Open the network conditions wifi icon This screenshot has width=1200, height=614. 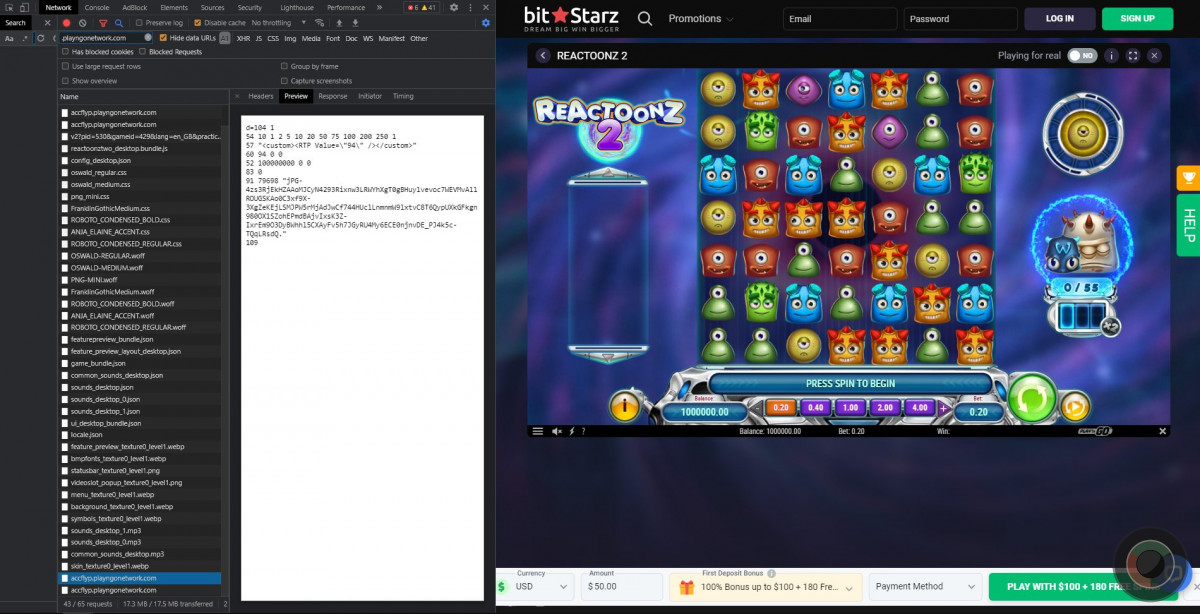319,22
